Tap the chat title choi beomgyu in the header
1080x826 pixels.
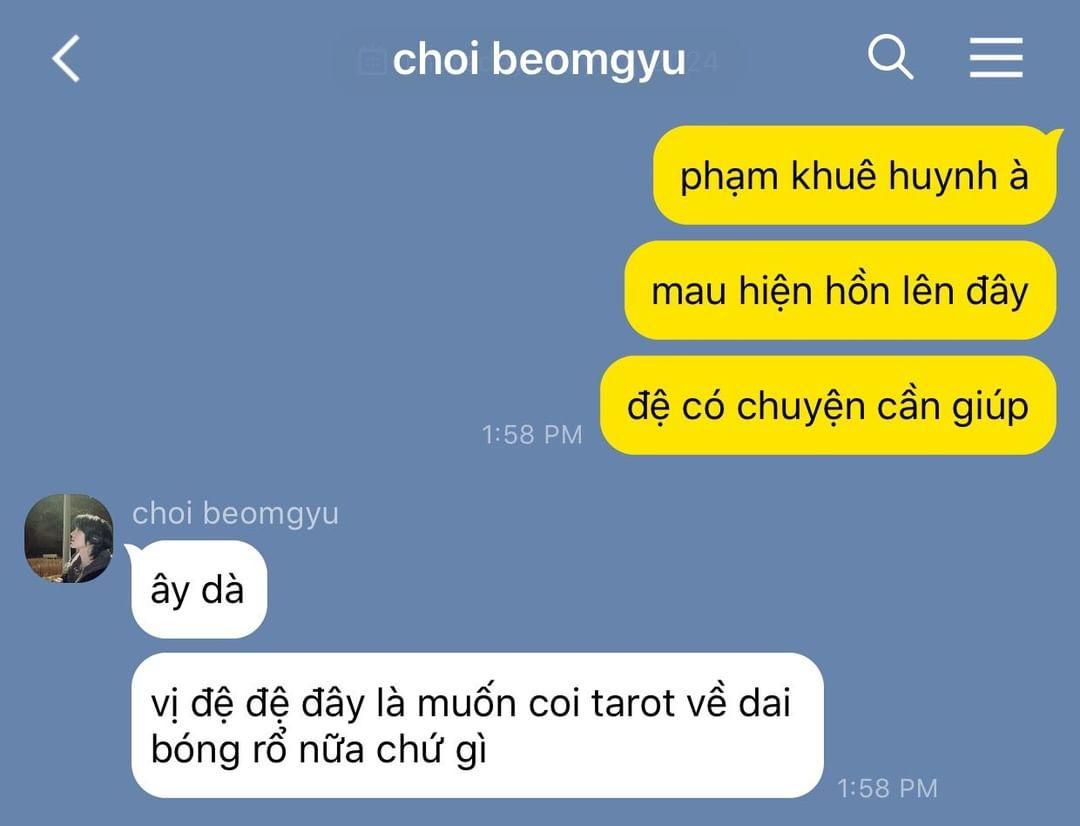point(539,59)
